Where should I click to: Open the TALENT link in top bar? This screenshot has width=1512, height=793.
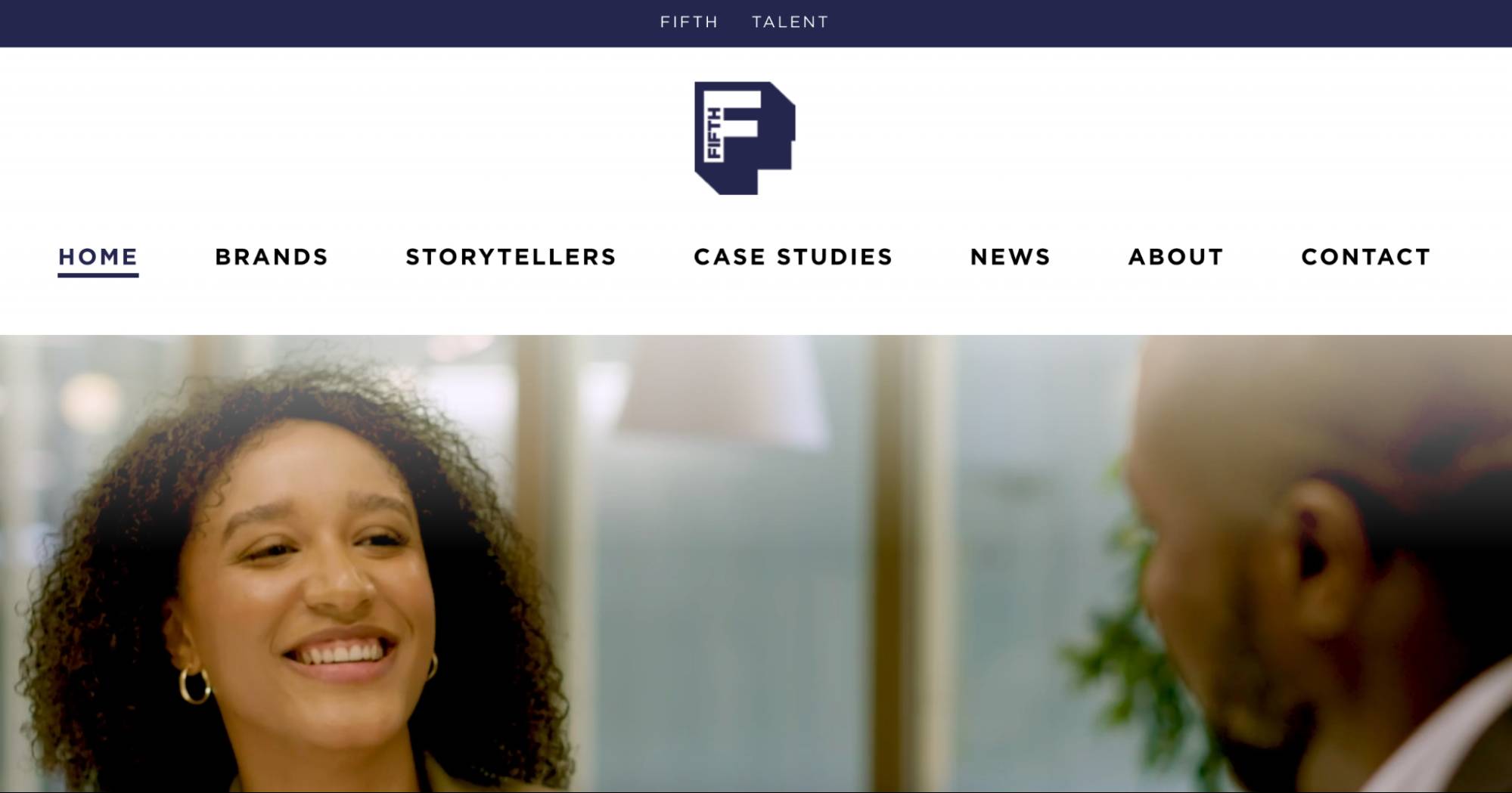(790, 22)
